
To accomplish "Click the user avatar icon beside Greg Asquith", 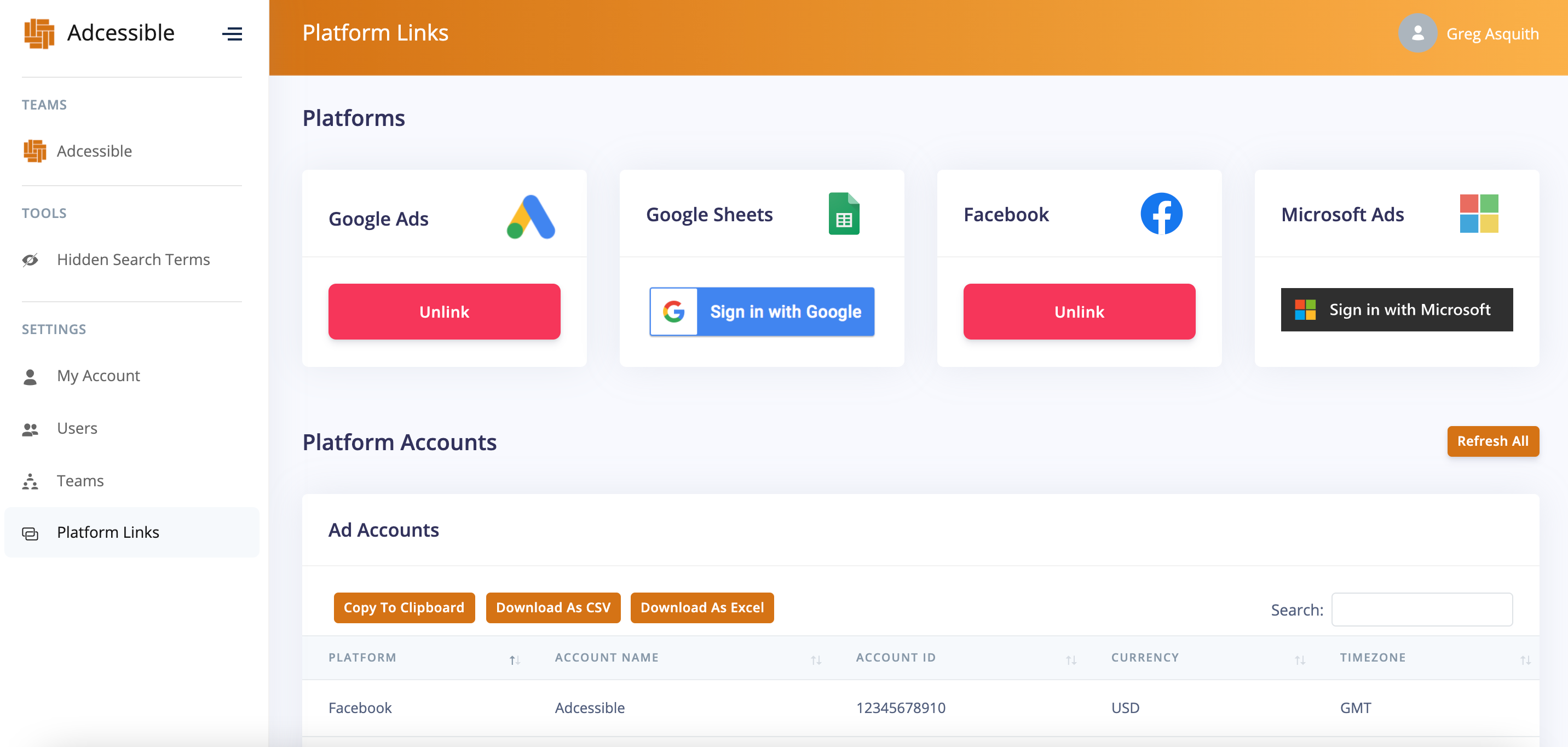I will [1416, 33].
